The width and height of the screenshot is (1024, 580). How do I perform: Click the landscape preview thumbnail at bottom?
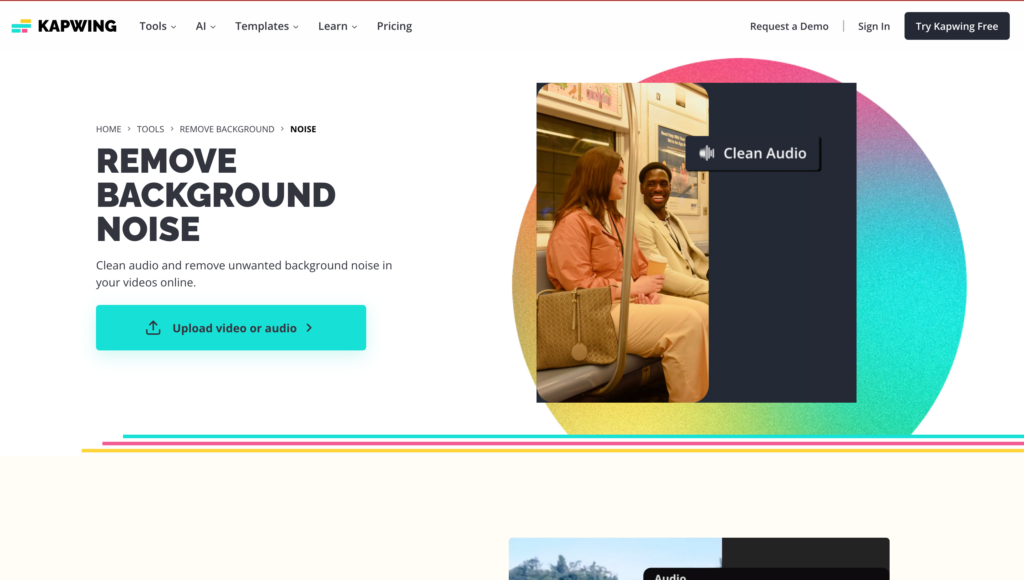click(x=615, y=559)
